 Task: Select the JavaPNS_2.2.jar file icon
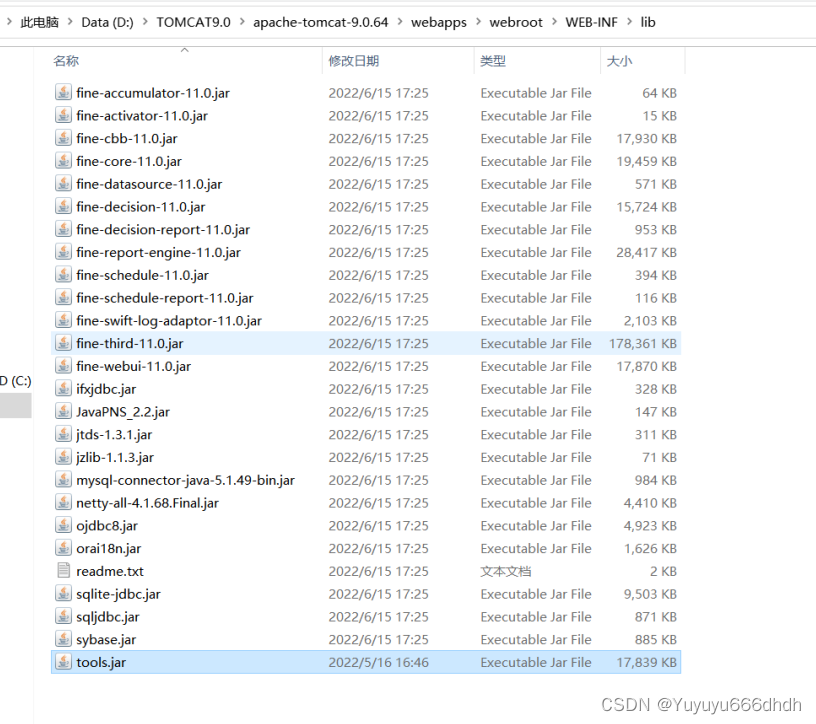pos(63,412)
